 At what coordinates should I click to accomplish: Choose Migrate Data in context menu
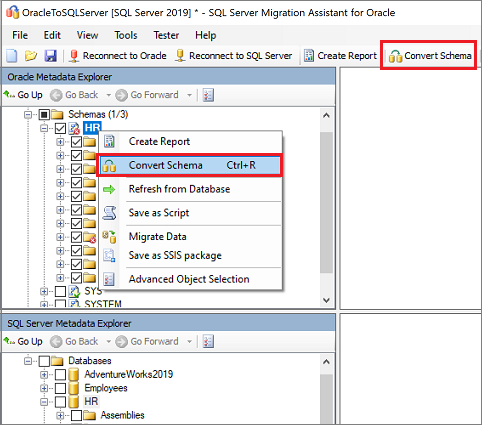pyautogui.click(x=190, y=237)
